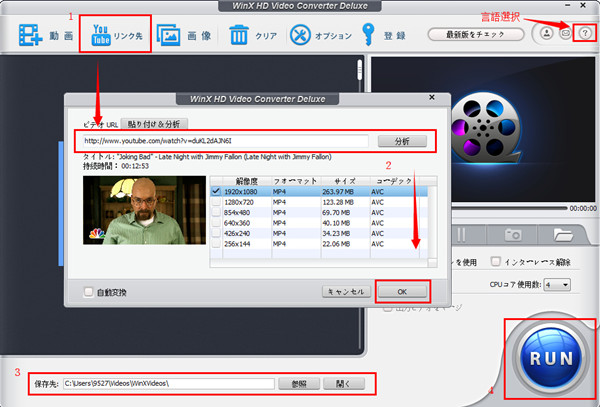
Task: Click the 保存先 path field
Action: (168, 384)
